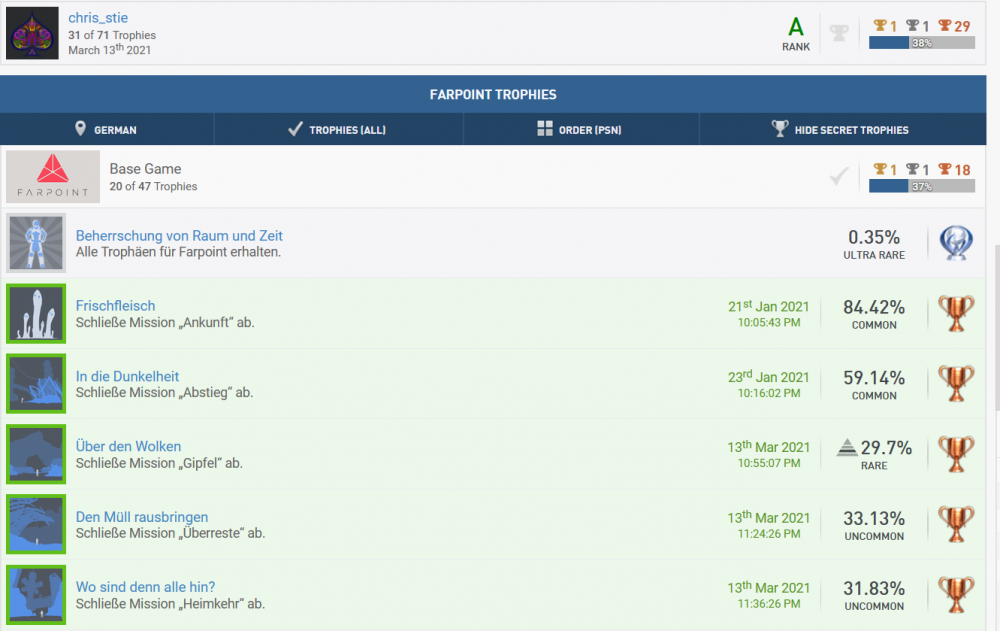The width and height of the screenshot is (1000, 631).
Task: Click the grey platinum trophy in profile header
Action: point(839,34)
